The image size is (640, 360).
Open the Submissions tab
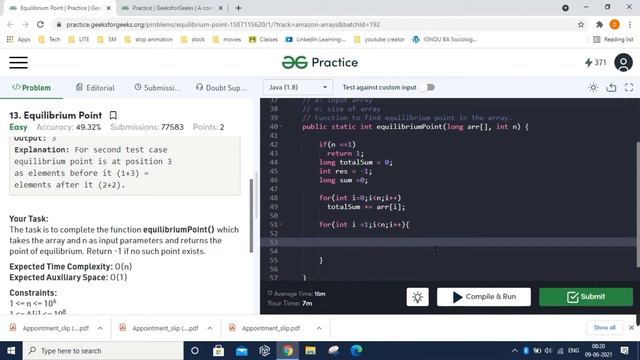point(157,88)
